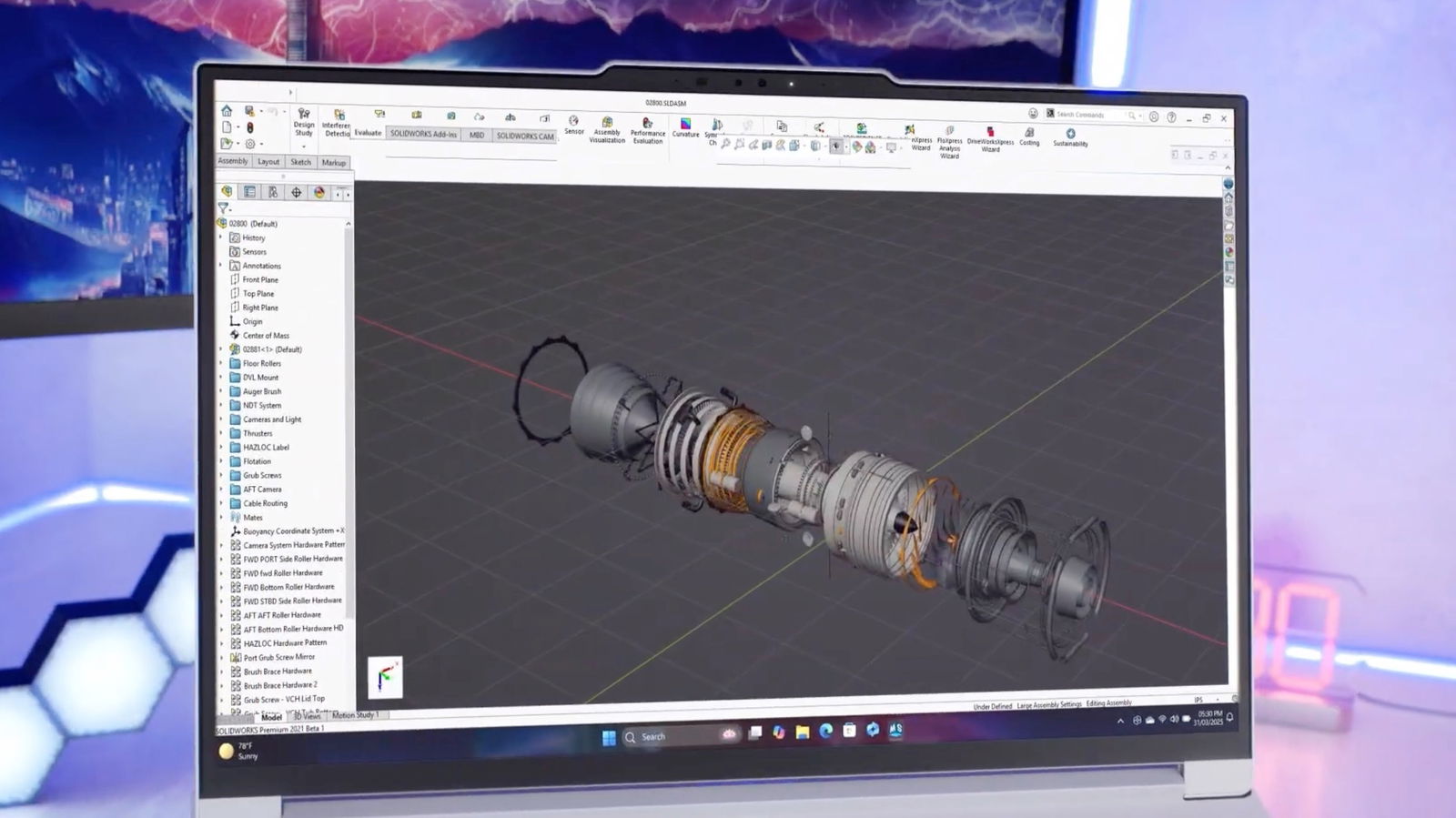The image size is (1456, 818).
Task: Open the Costing tool
Action: coord(1029,136)
